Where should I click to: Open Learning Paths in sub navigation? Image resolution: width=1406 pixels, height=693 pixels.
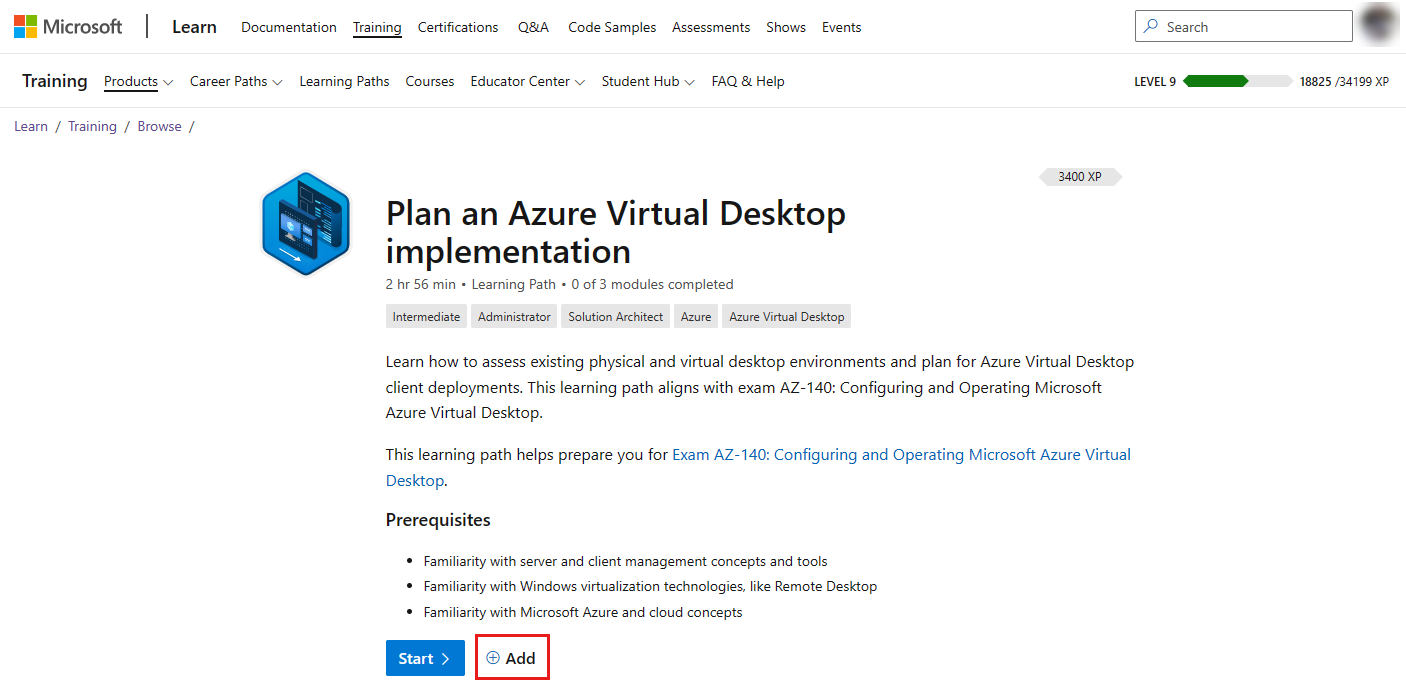coord(344,82)
